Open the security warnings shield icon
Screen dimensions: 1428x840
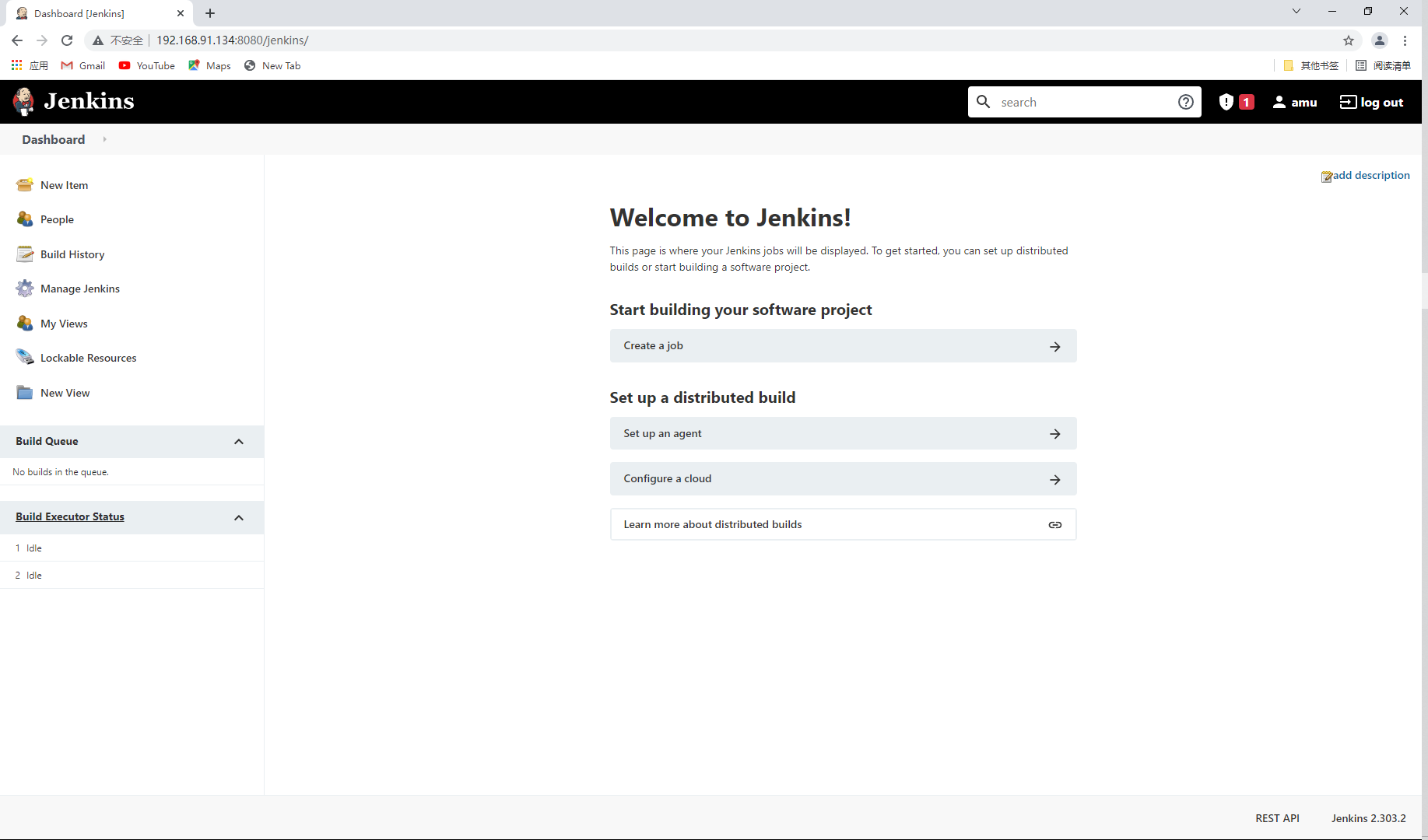coord(1226,102)
